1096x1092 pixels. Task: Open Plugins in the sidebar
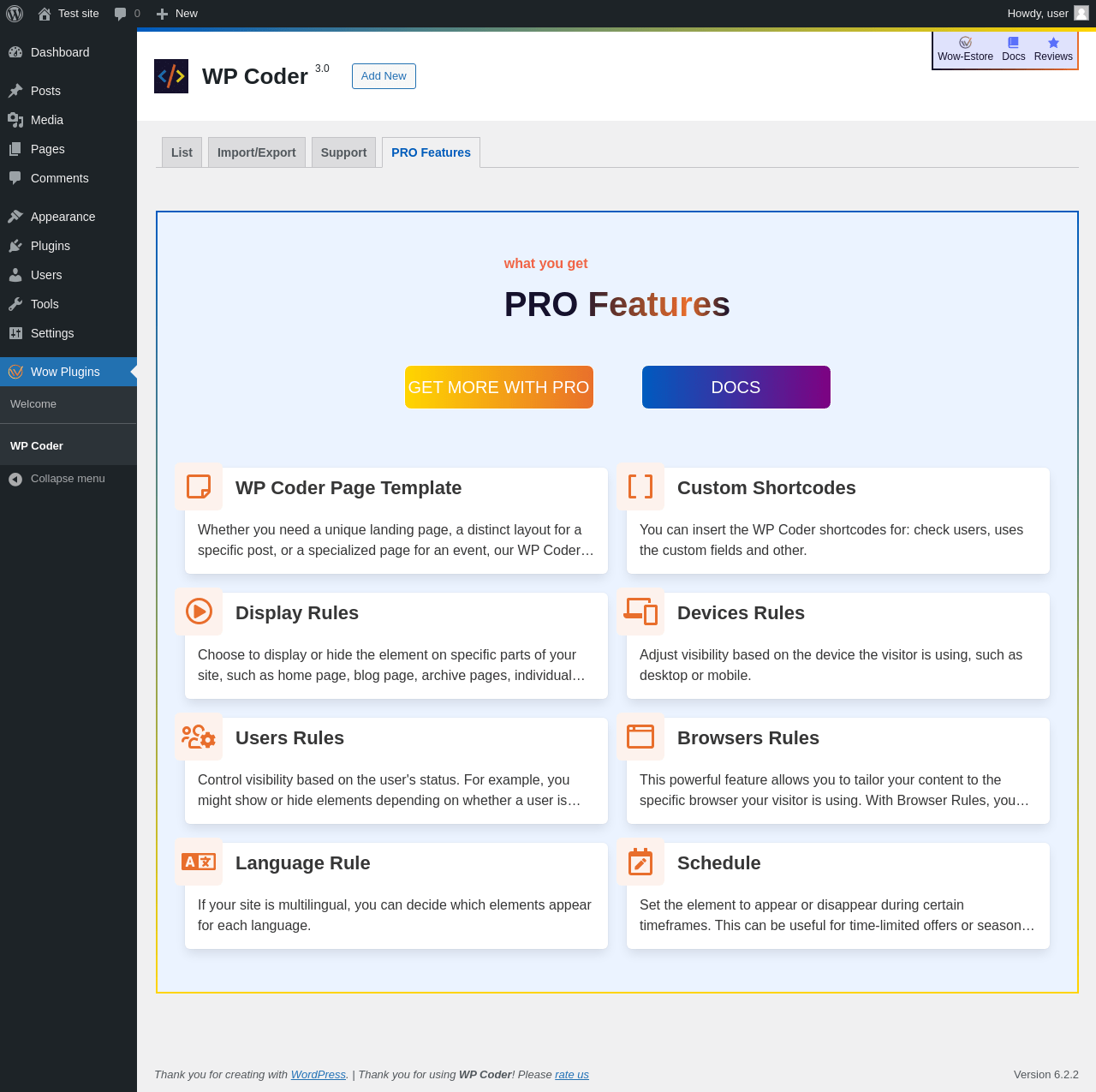click(x=51, y=246)
